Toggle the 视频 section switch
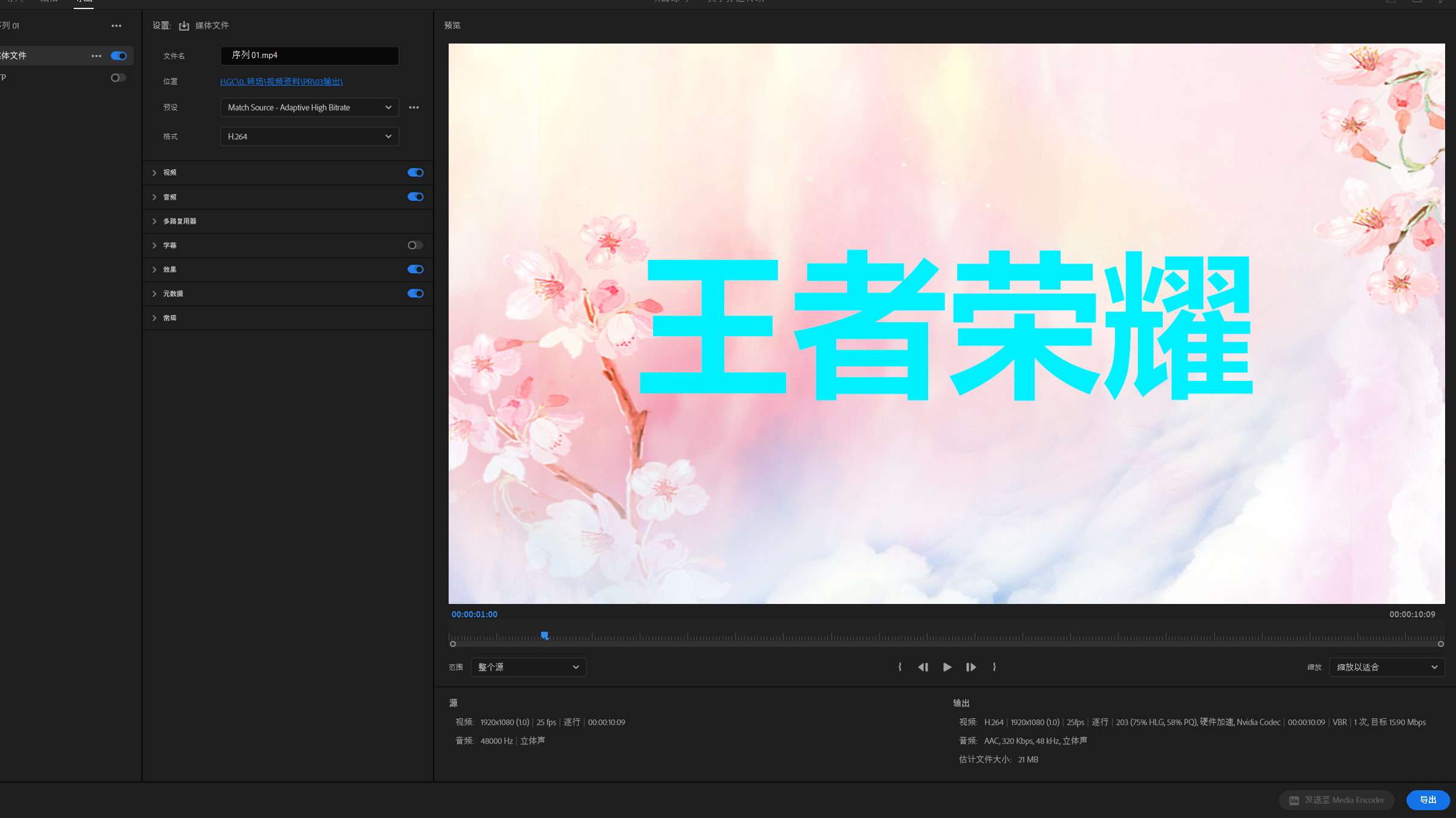The image size is (1456, 818). tap(415, 172)
